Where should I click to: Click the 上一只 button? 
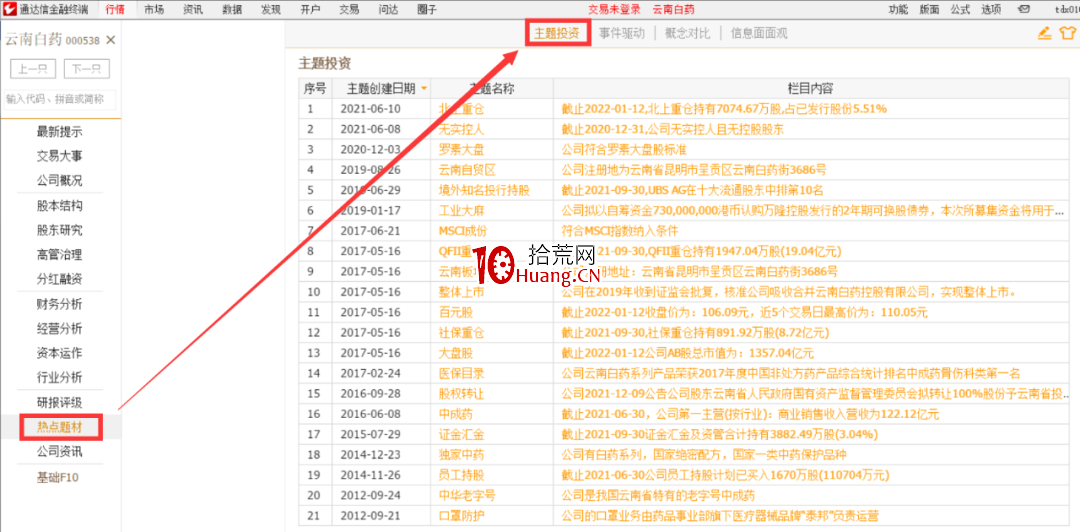tap(33, 69)
